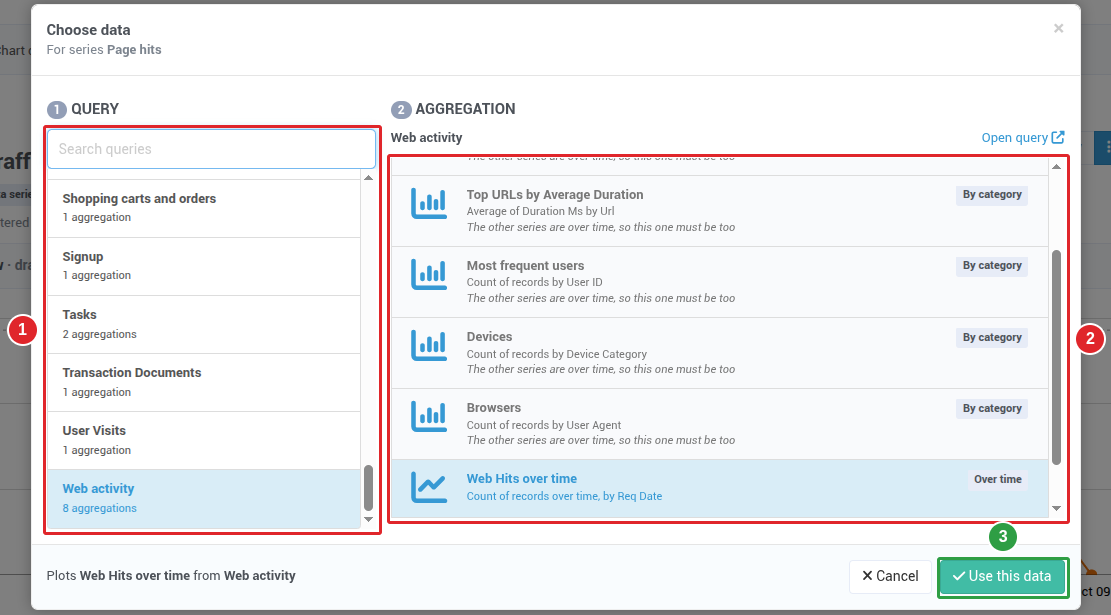Choose the Most frequent users aggregation
The height and width of the screenshot is (615, 1111).
point(720,282)
